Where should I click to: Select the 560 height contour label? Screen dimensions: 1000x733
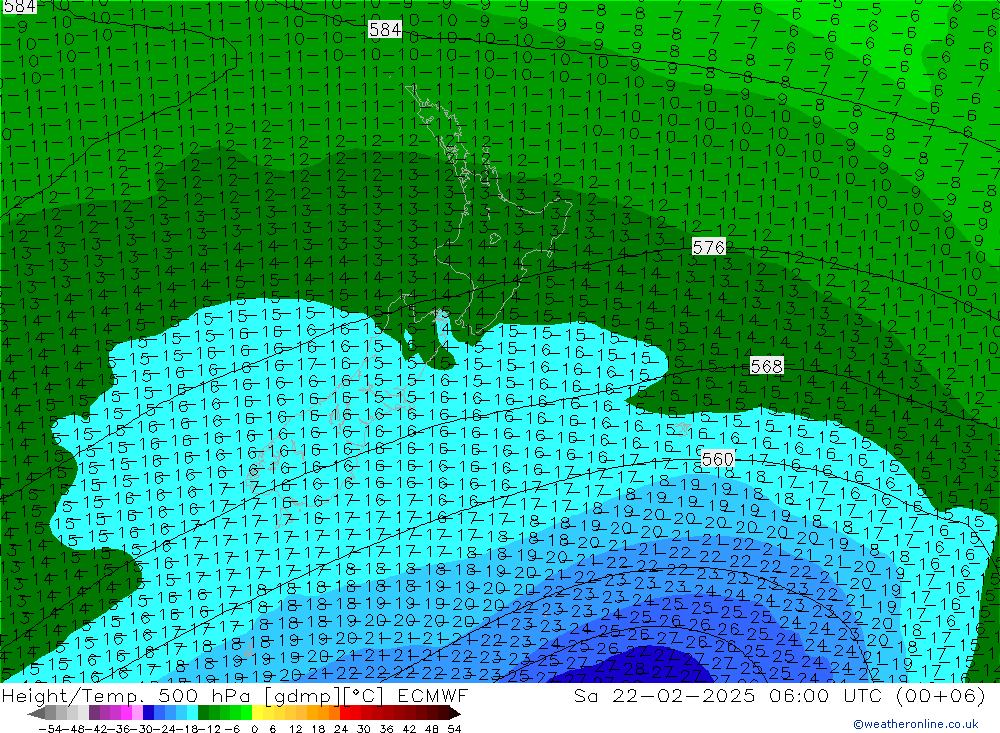pos(718,459)
